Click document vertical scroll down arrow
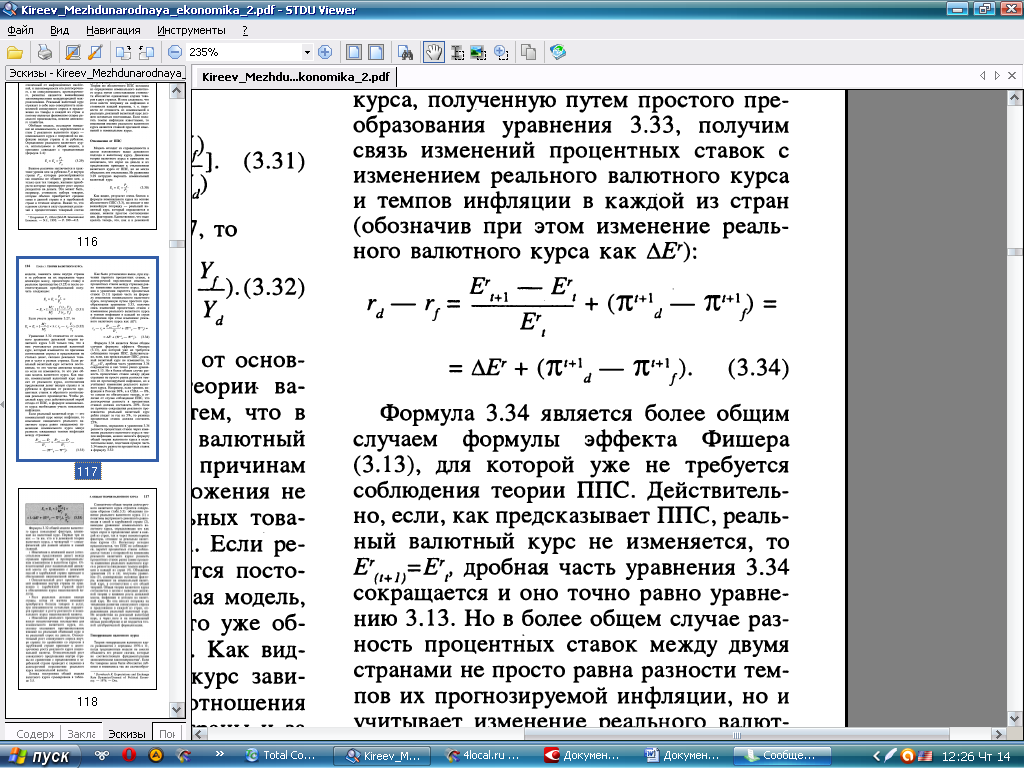The height and width of the screenshot is (768, 1024). point(1014,718)
